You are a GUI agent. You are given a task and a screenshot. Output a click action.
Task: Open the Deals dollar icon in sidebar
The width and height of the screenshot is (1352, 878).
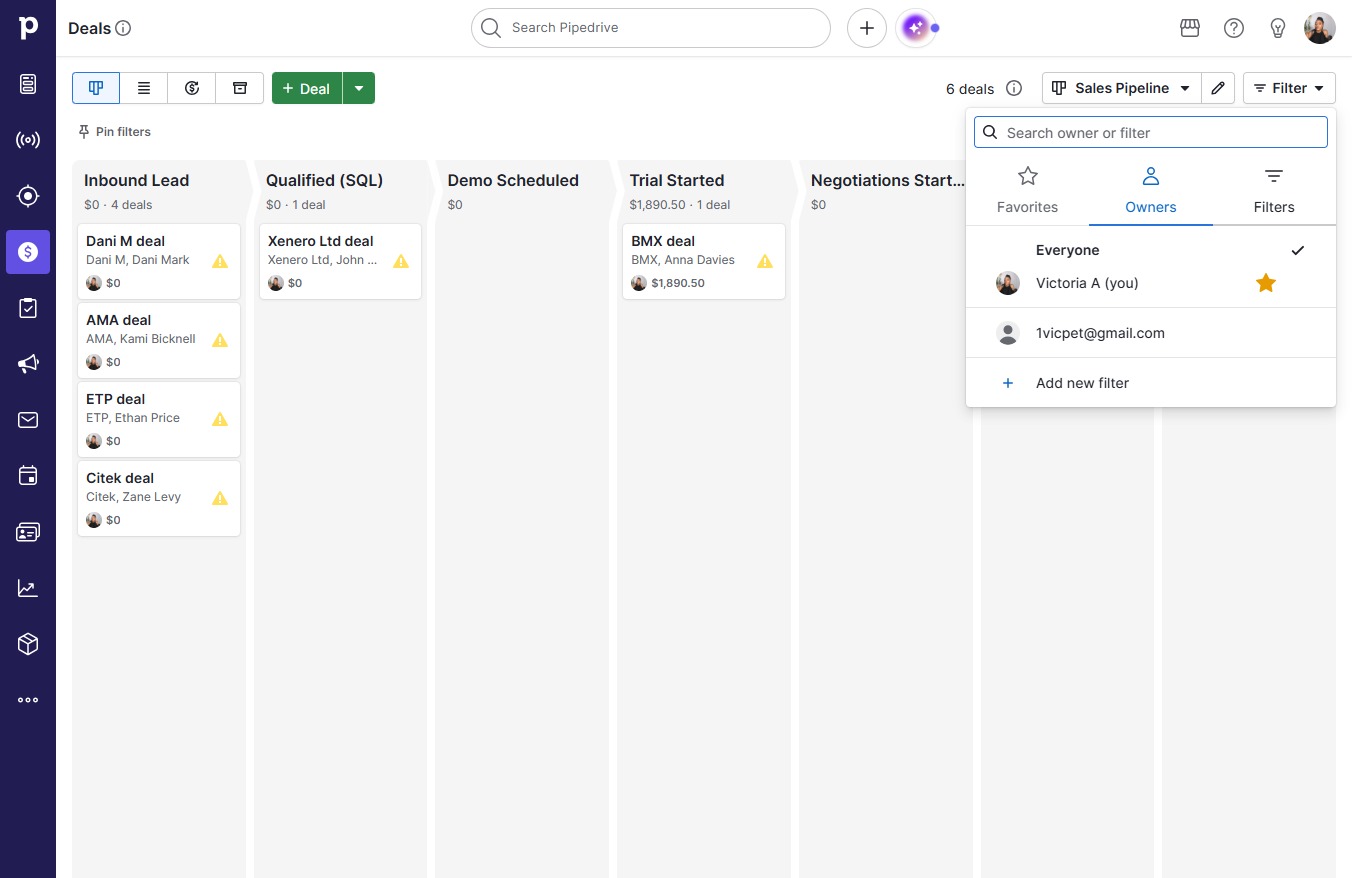(x=28, y=252)
